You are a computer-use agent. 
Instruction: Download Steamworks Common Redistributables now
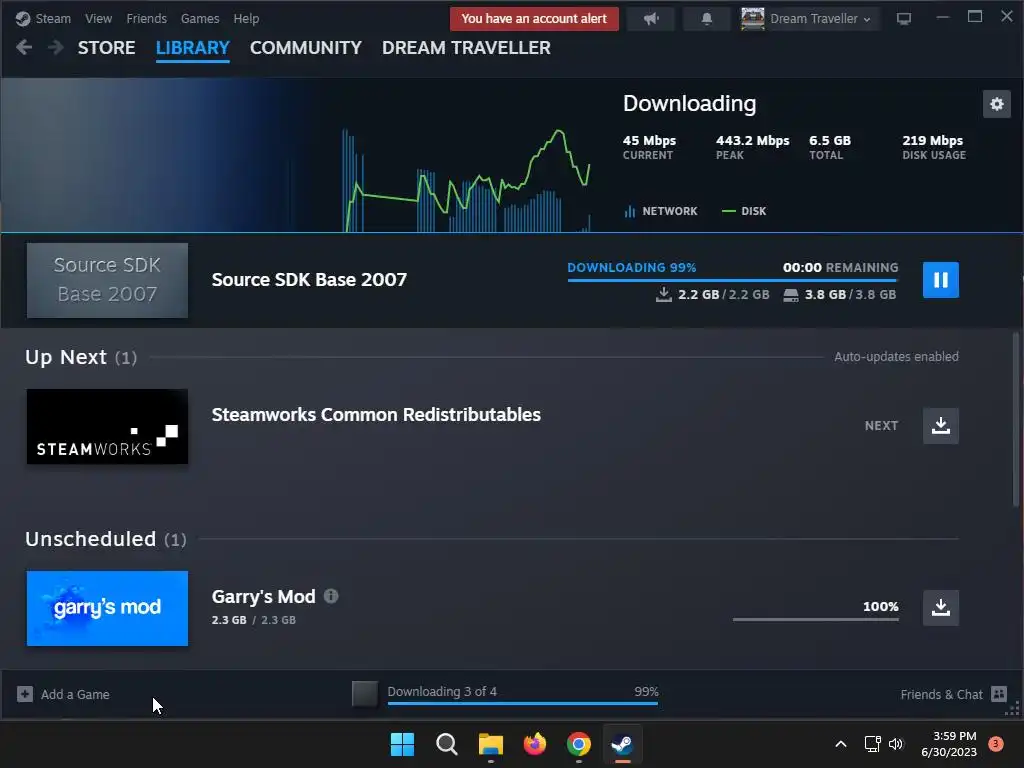pyautogui.click(x=940, y=426)
